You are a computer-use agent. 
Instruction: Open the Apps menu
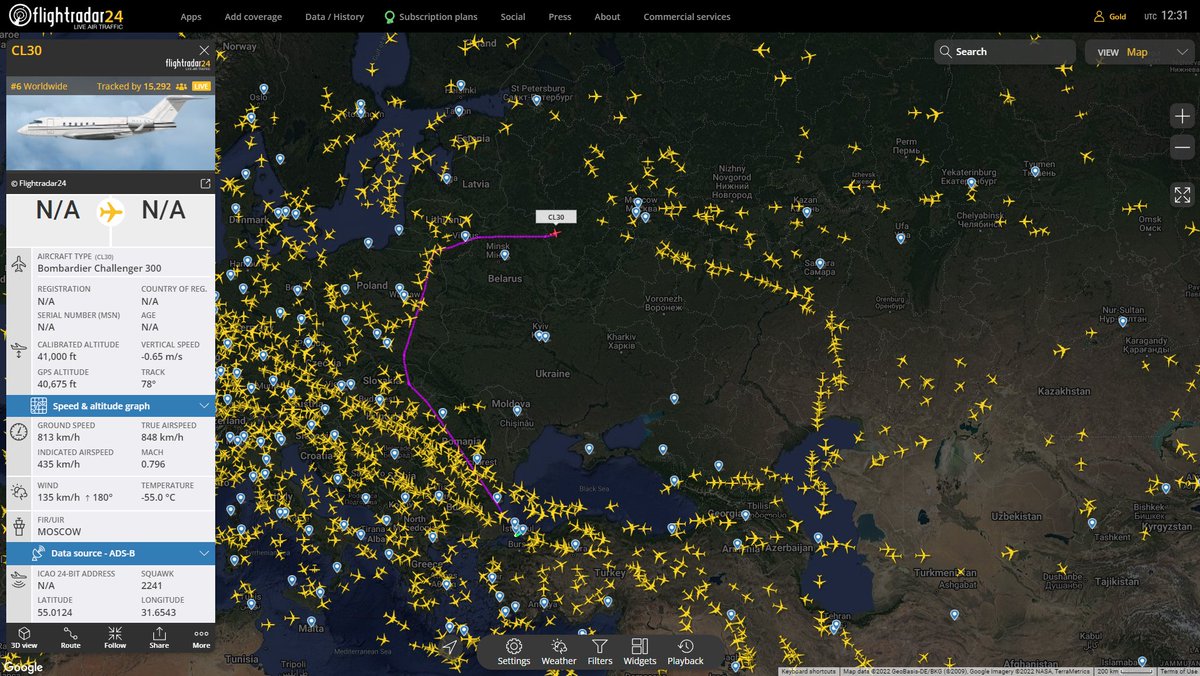[x=191, y=17]
